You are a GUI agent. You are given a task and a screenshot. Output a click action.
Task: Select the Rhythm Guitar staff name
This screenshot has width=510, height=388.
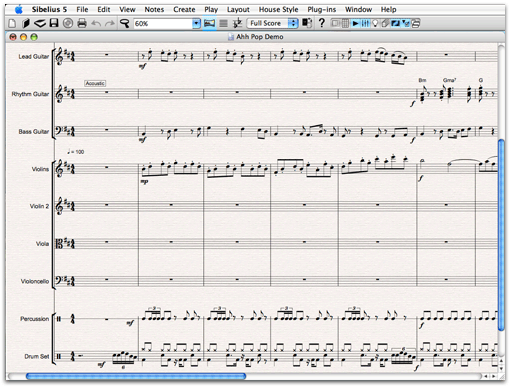click(x=30, y=94)
